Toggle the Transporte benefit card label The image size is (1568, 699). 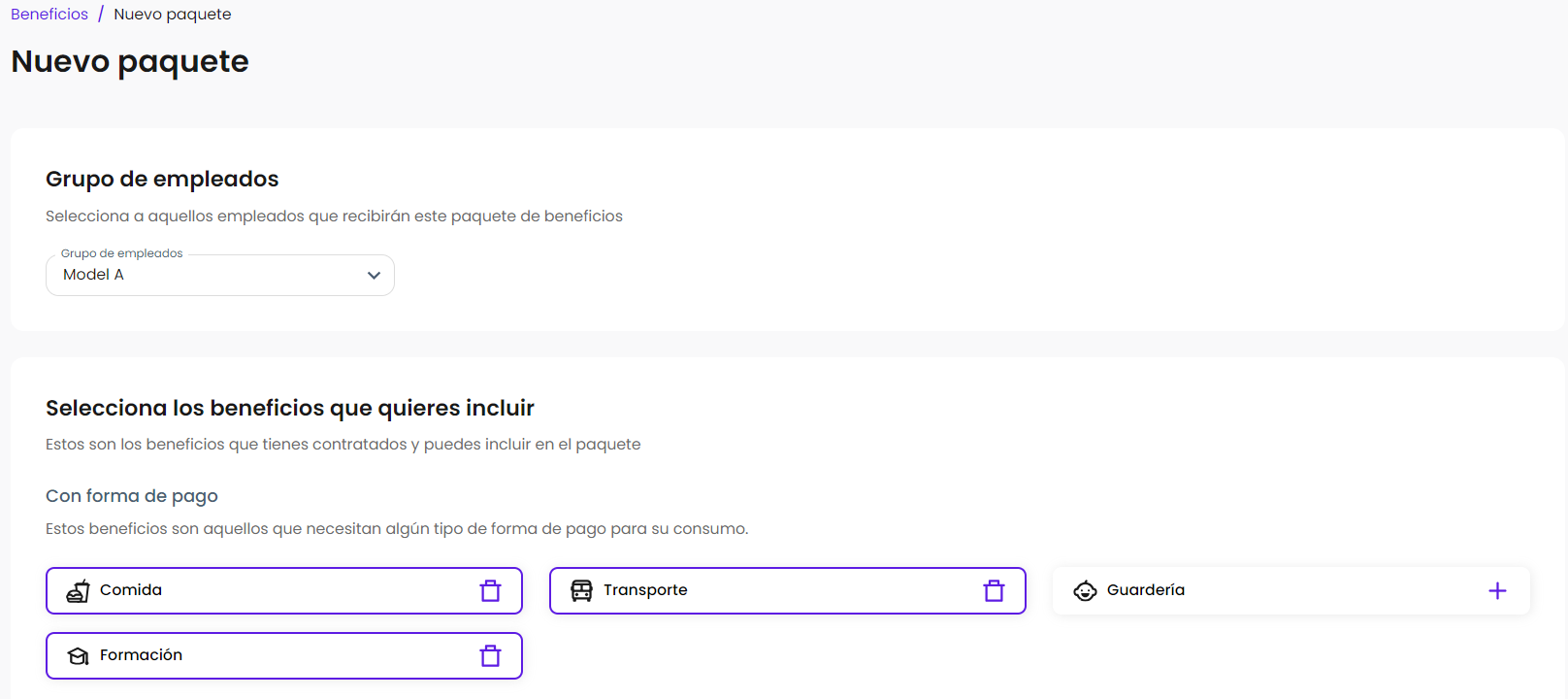645,590
